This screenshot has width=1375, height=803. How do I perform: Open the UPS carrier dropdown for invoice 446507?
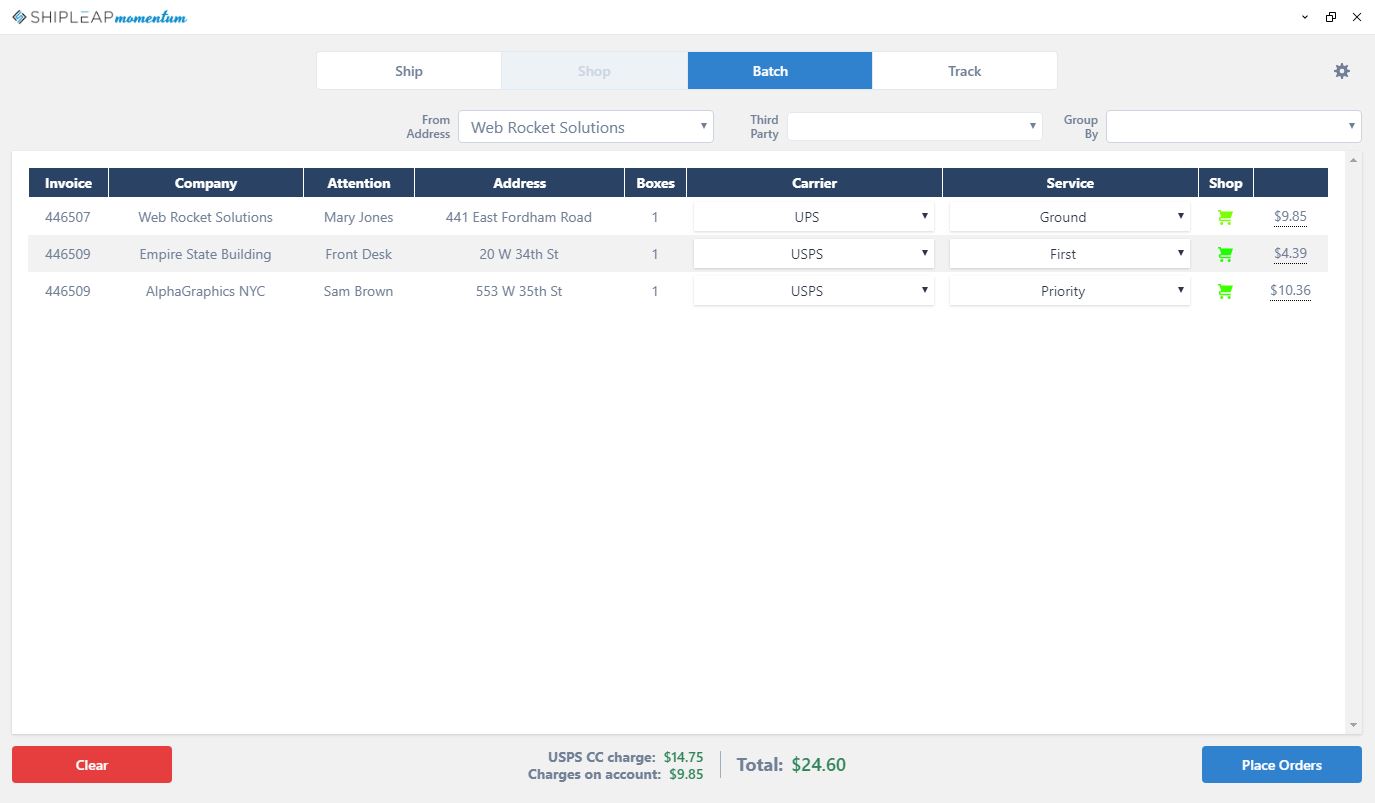coord(814,217)
